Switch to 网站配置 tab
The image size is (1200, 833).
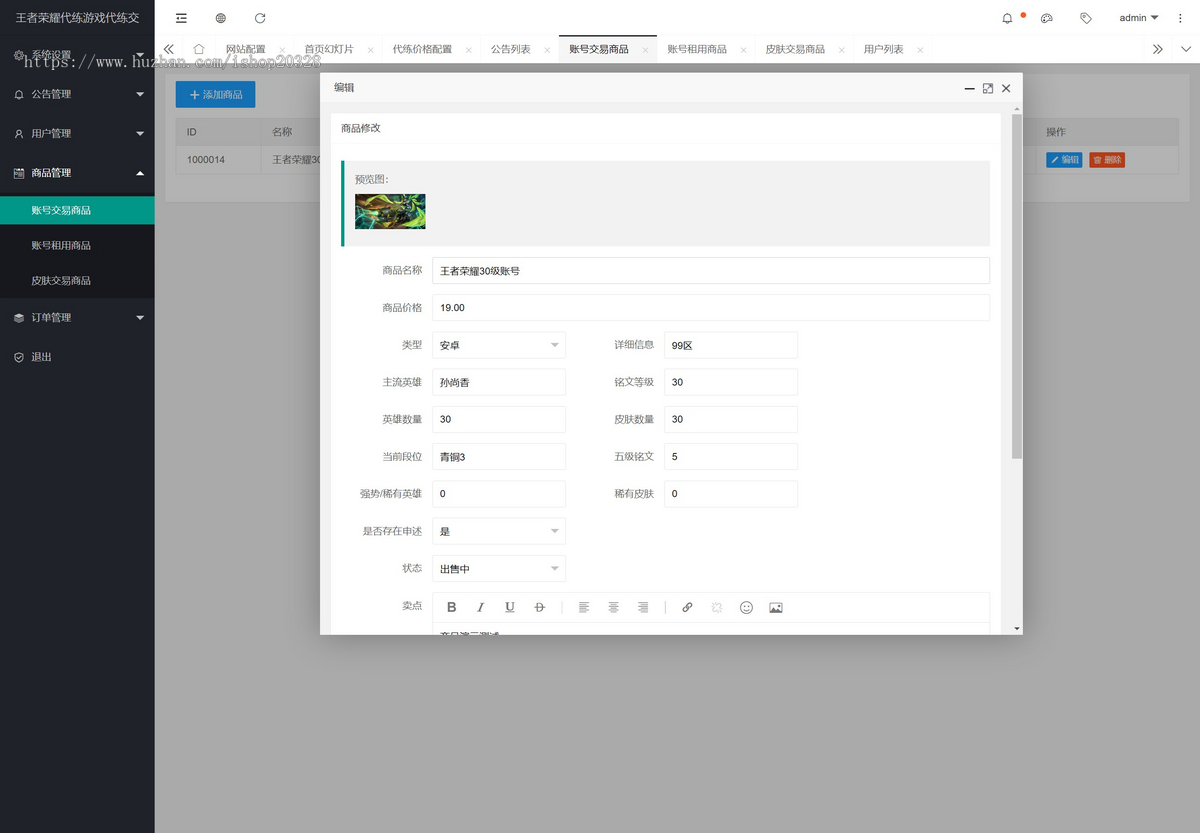[x=245, y=49]
